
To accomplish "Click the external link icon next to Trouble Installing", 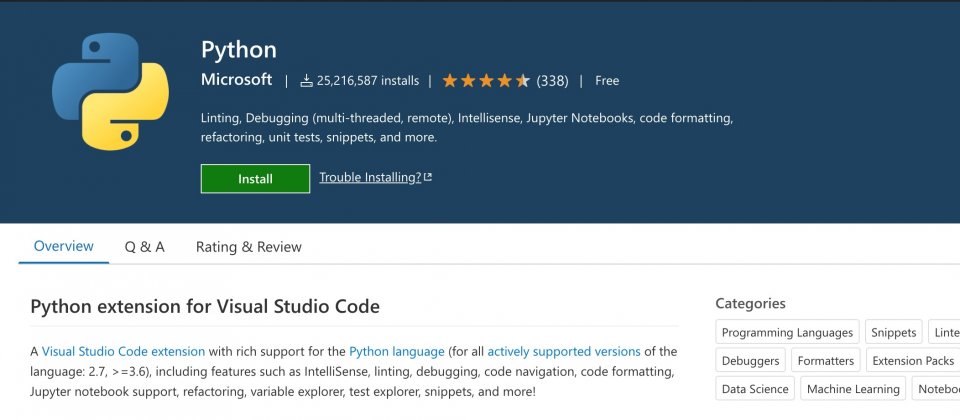I will 428,178.
